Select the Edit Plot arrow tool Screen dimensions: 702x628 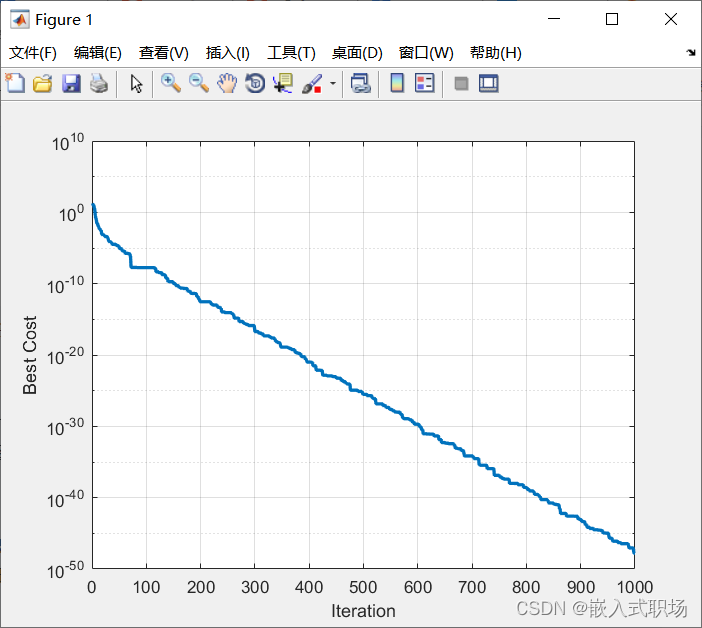136,84
